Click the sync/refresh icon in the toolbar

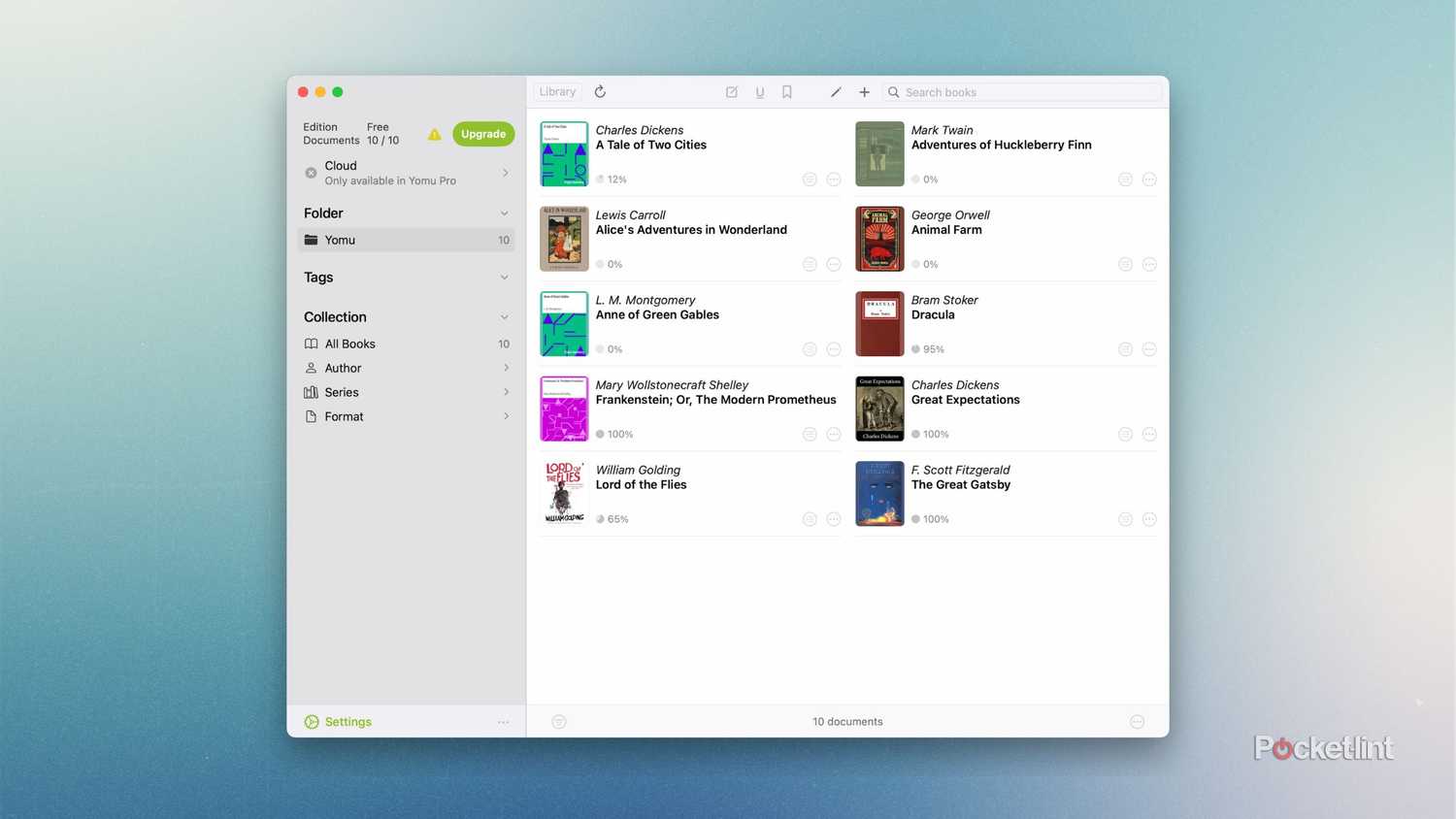click(x=600, y=91)
